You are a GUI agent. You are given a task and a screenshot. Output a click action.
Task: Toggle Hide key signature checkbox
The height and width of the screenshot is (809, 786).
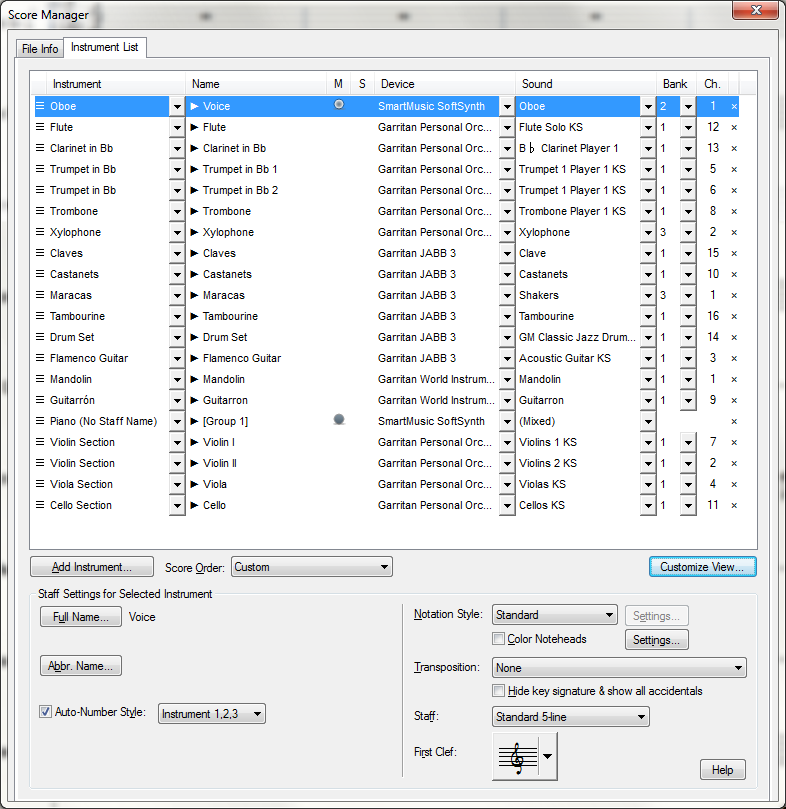(x=499, y=691)
